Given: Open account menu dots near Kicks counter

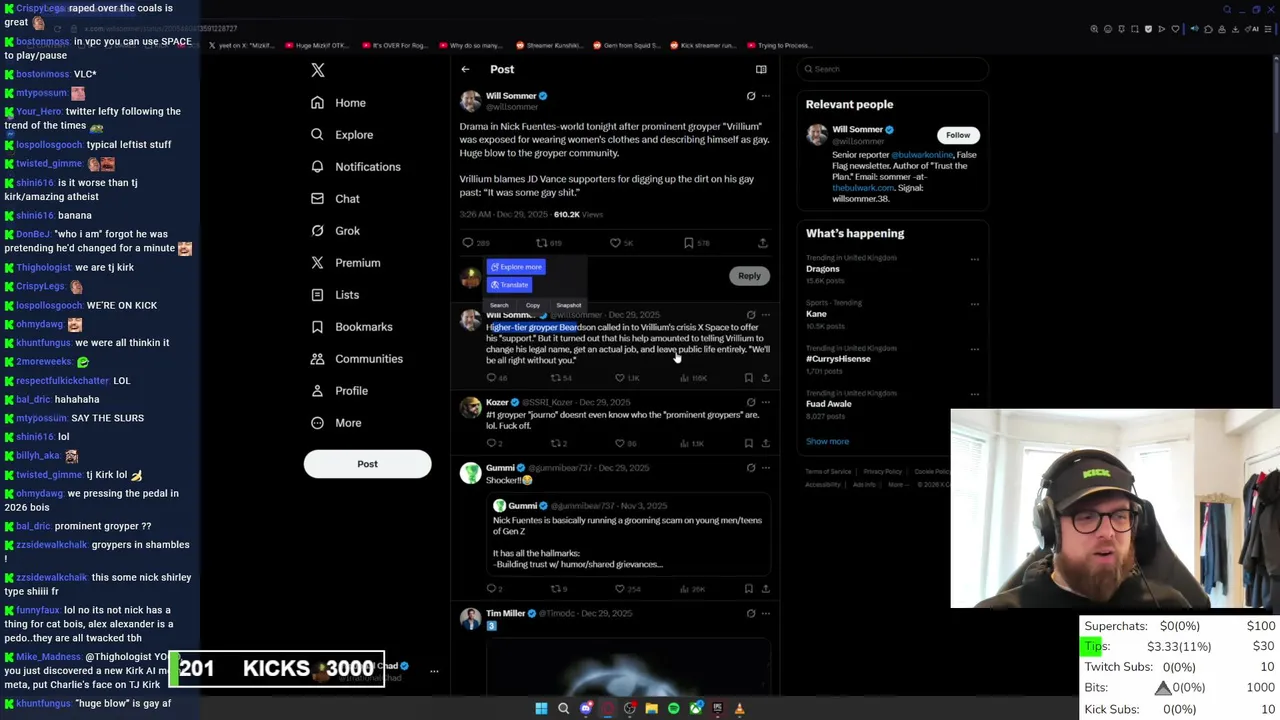Looking at the screenshot, I should point(434,671).
